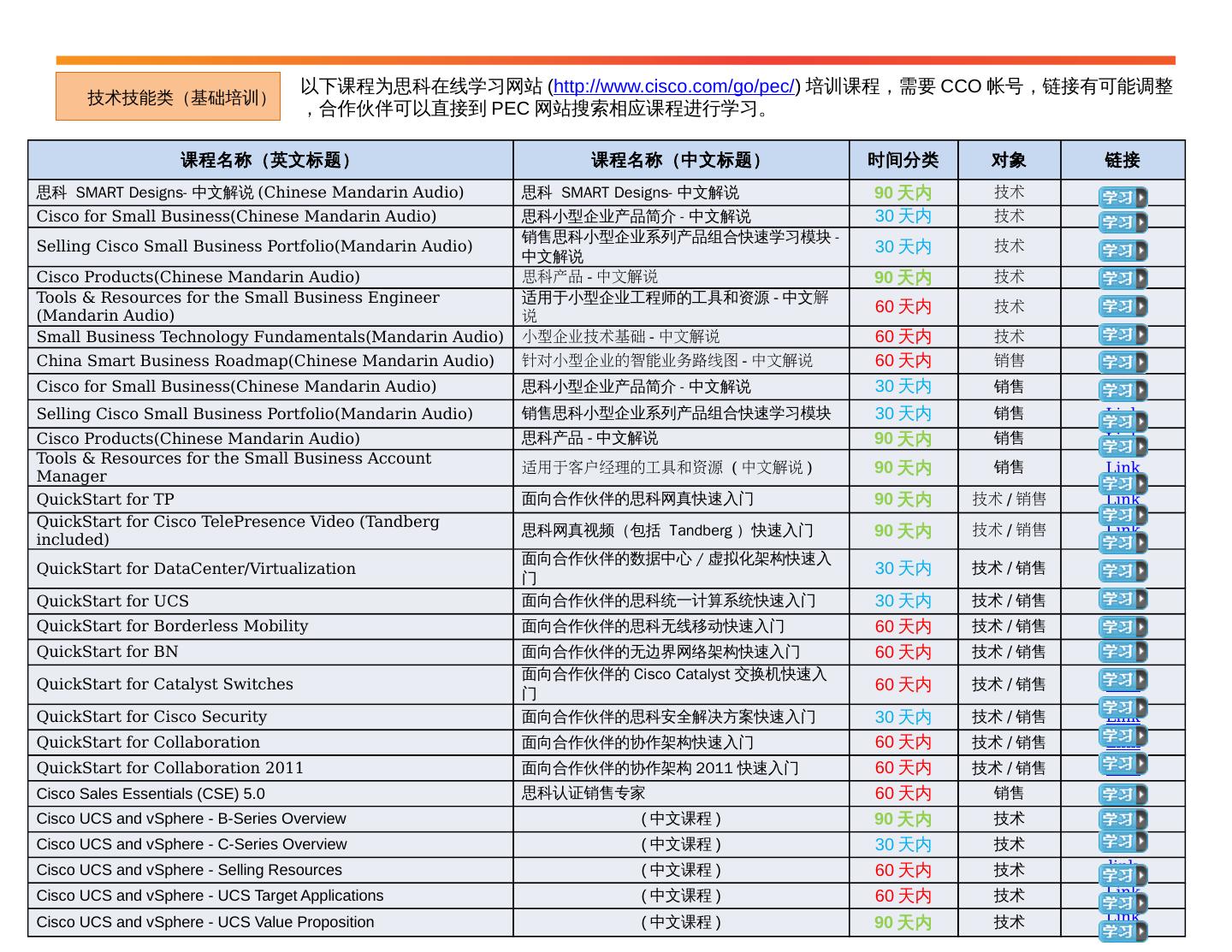1232x952 pixels.
Task: Click the 课程名称（英文标题）column header
Action: pyautogui.click(x=270, y=160)
